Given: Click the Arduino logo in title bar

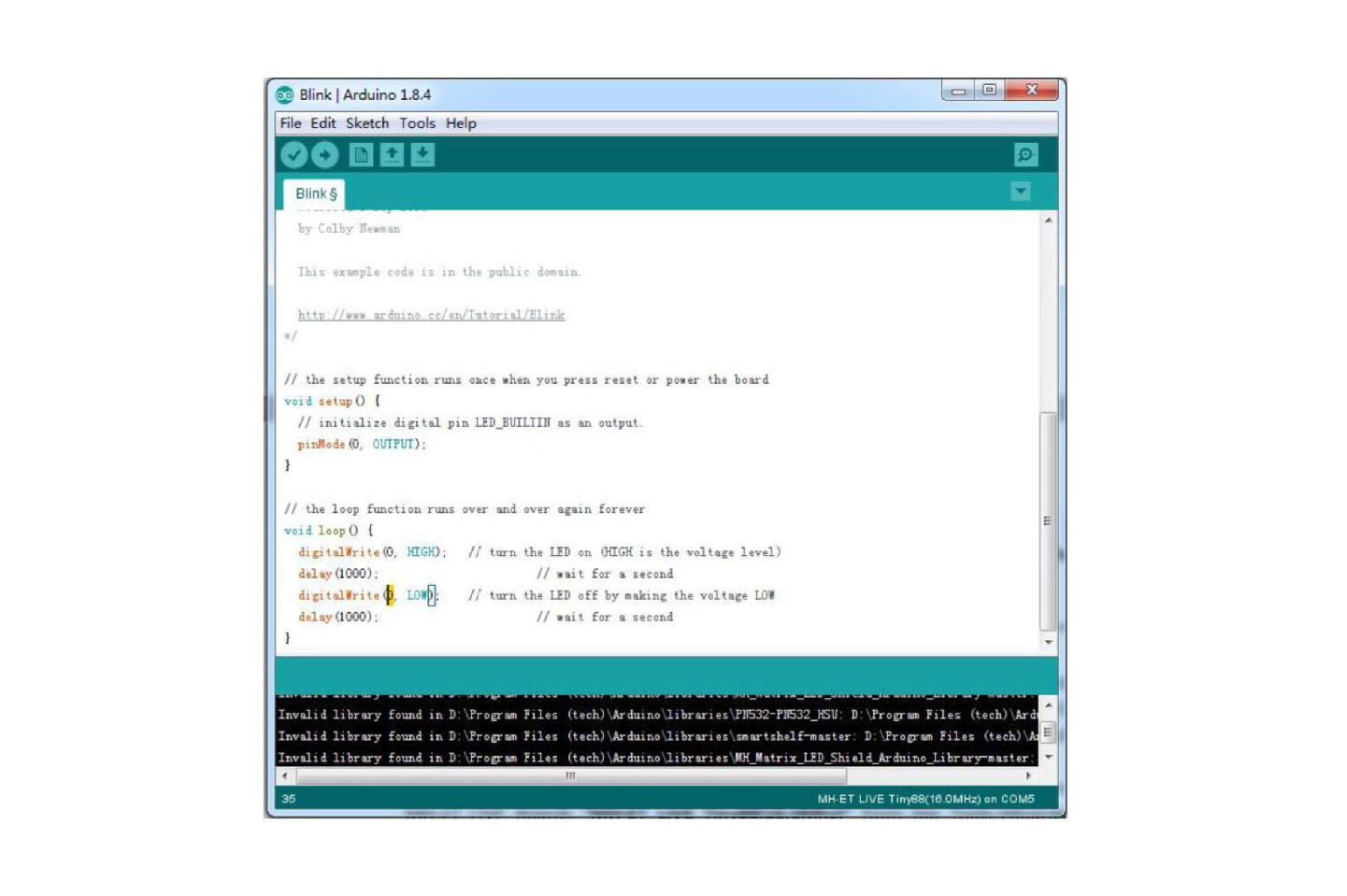Looking at the screenshot, I should pyautogui.click(x=285, y=94).
